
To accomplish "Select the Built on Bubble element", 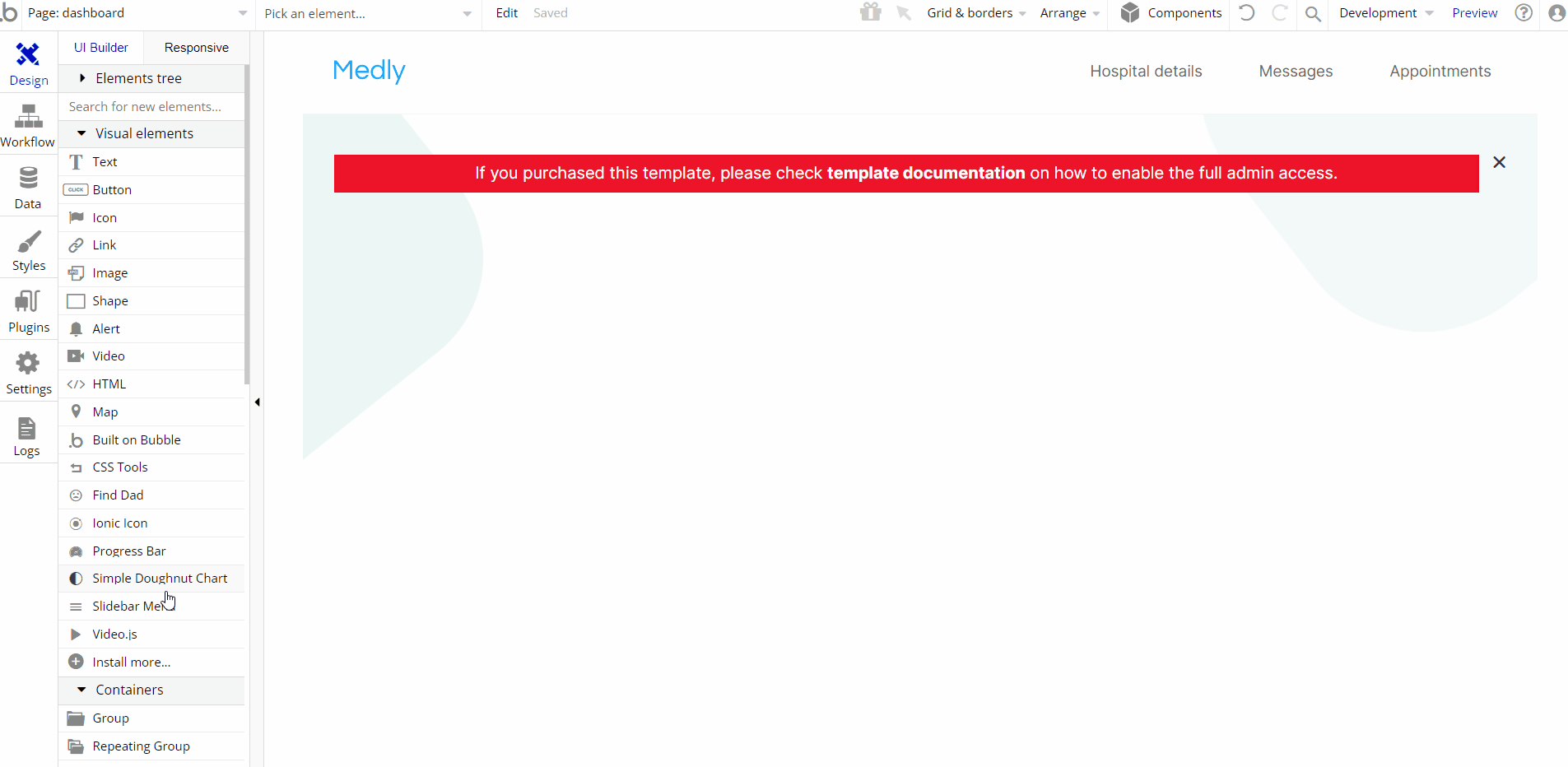I will coord(151,440).
